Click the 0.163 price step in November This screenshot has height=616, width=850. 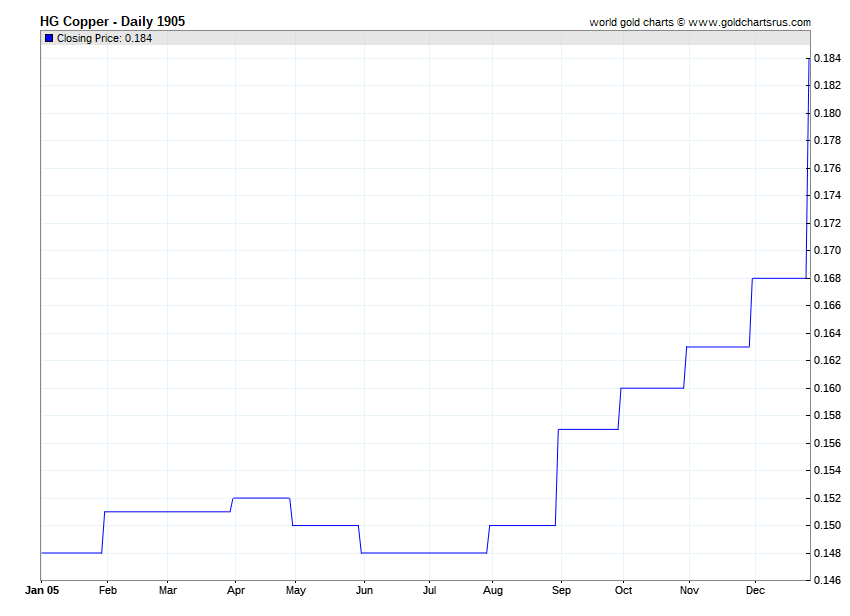(x=717, y=347)
